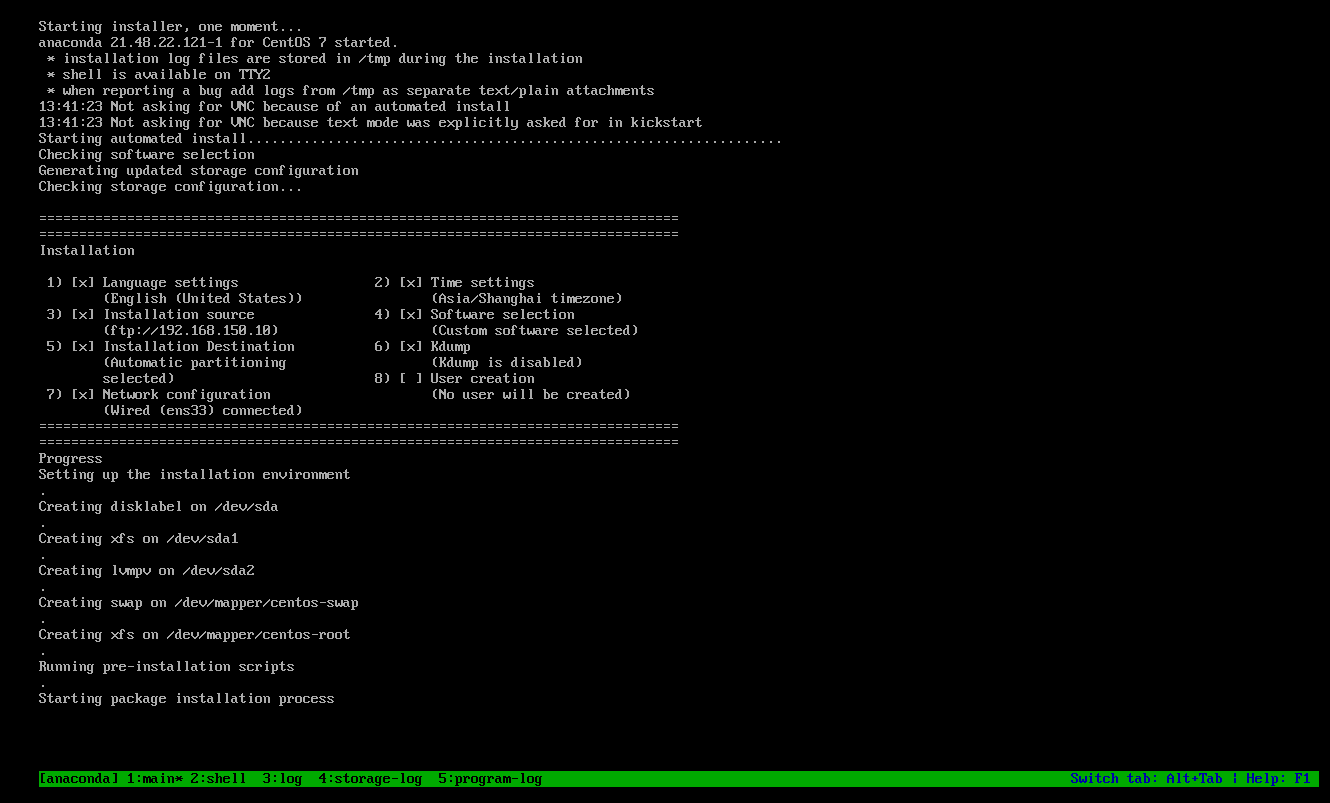Image resolution: width=1330 pixels, height=803 pixels.
Task: Click the "(Wired (ens33) connected)" value
Action: [203, 411]
